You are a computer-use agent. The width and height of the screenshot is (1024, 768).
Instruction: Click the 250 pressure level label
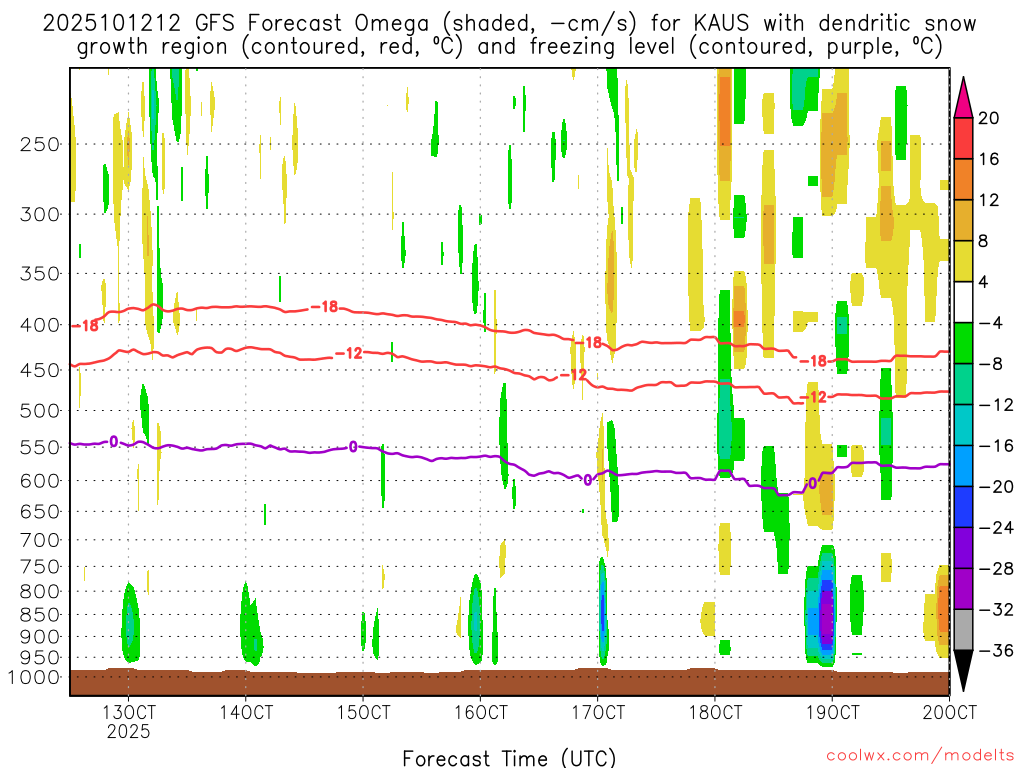coord(40,144)
